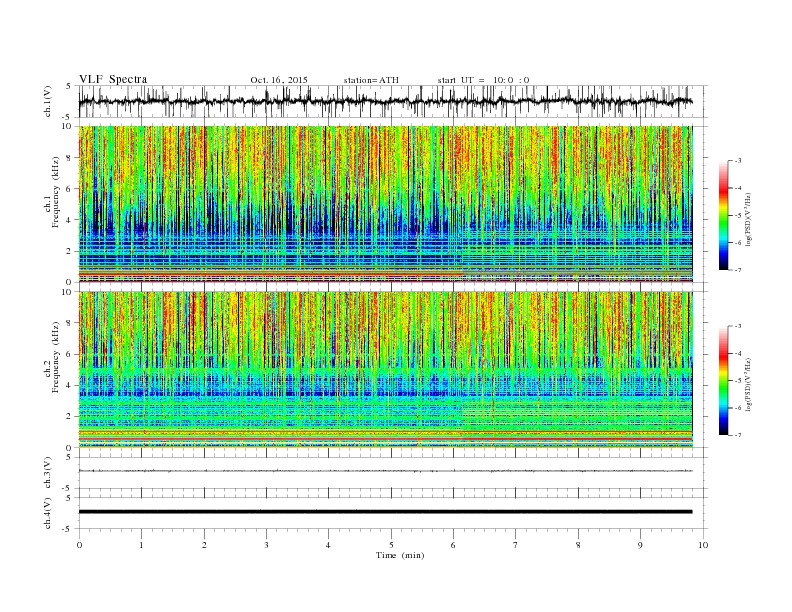This screenshot has width=792, height=612.
Task: Click the ch.3 voltage trace line
Action: pyautogui.click(x=385, y=471)
